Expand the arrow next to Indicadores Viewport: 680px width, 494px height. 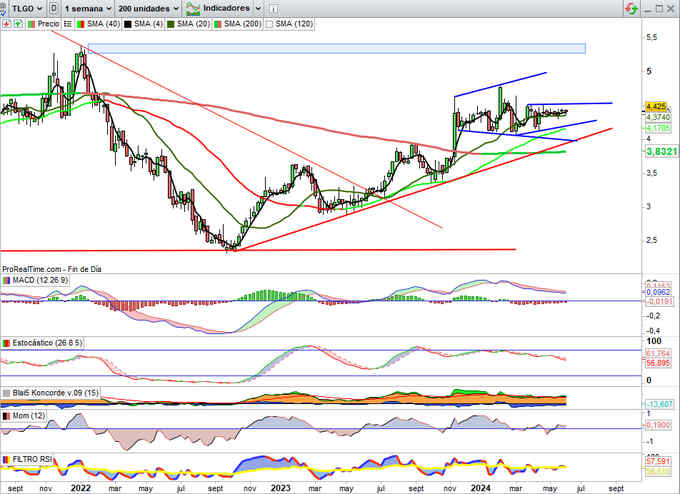point(258,8)
